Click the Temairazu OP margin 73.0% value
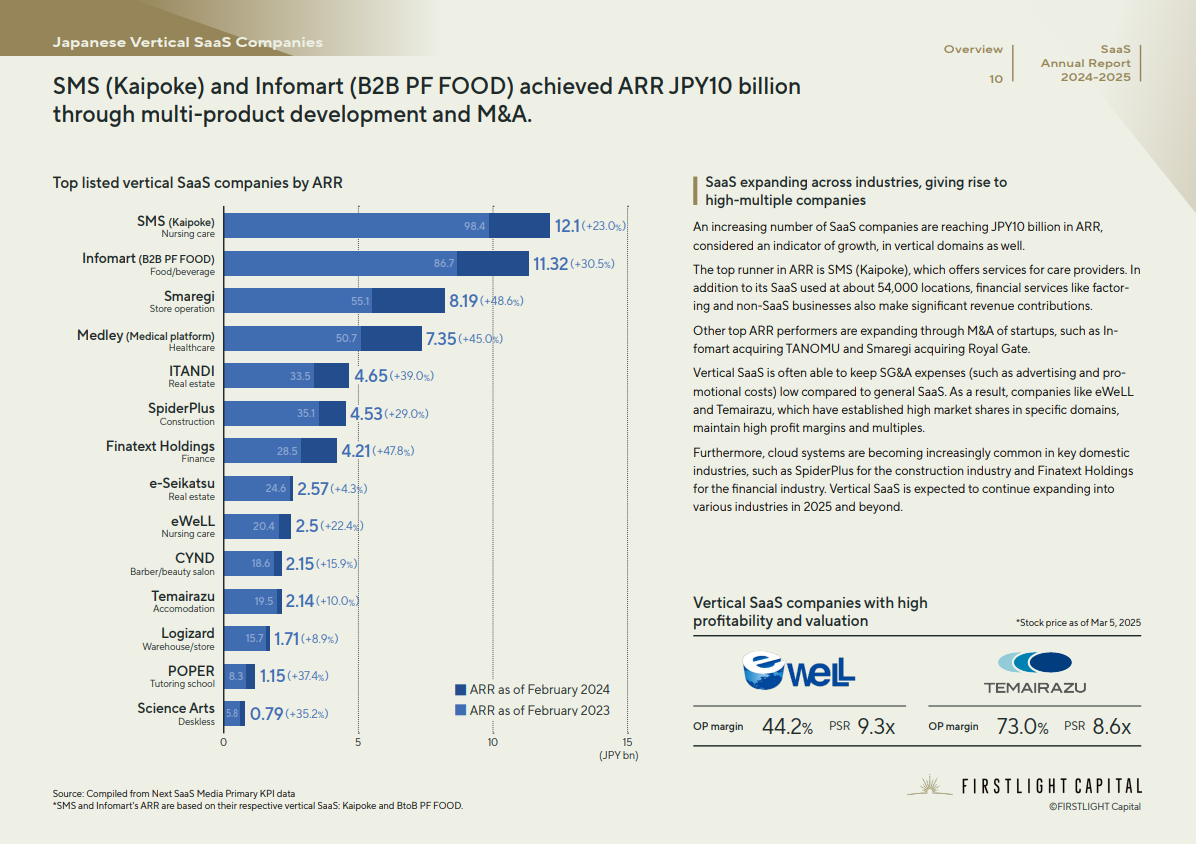This screenshot has width=1196, height=844. tap(1022, 727)
